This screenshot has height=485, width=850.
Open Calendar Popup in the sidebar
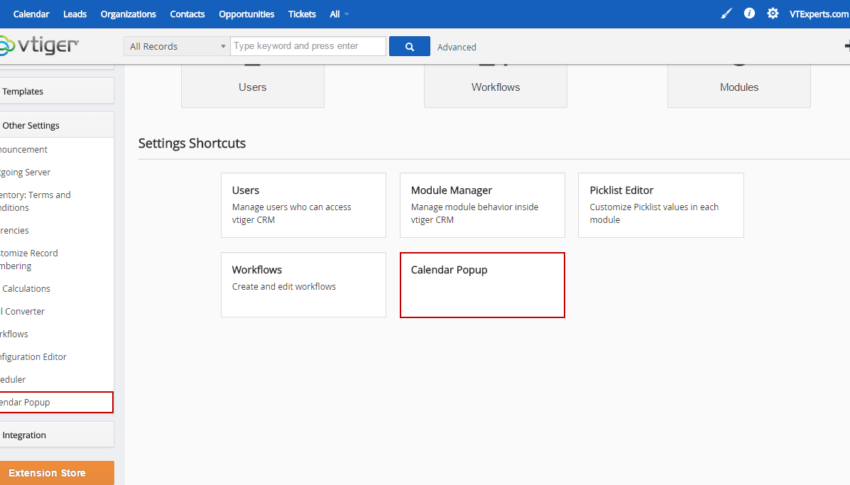(56, 402)
